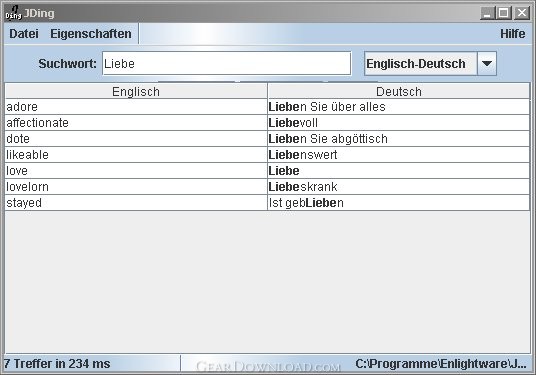Image resolution: width=536 pixels, height=375 pixels.
Task: Select the 'stayed' cell
Action: click(x=136, y=203)
